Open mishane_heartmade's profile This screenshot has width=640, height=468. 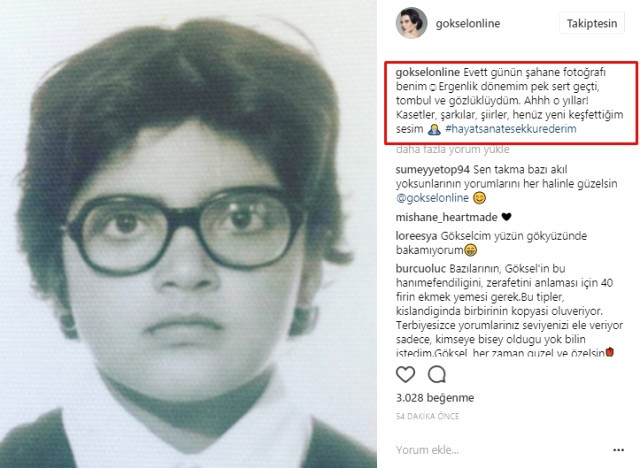pos(446,217)
